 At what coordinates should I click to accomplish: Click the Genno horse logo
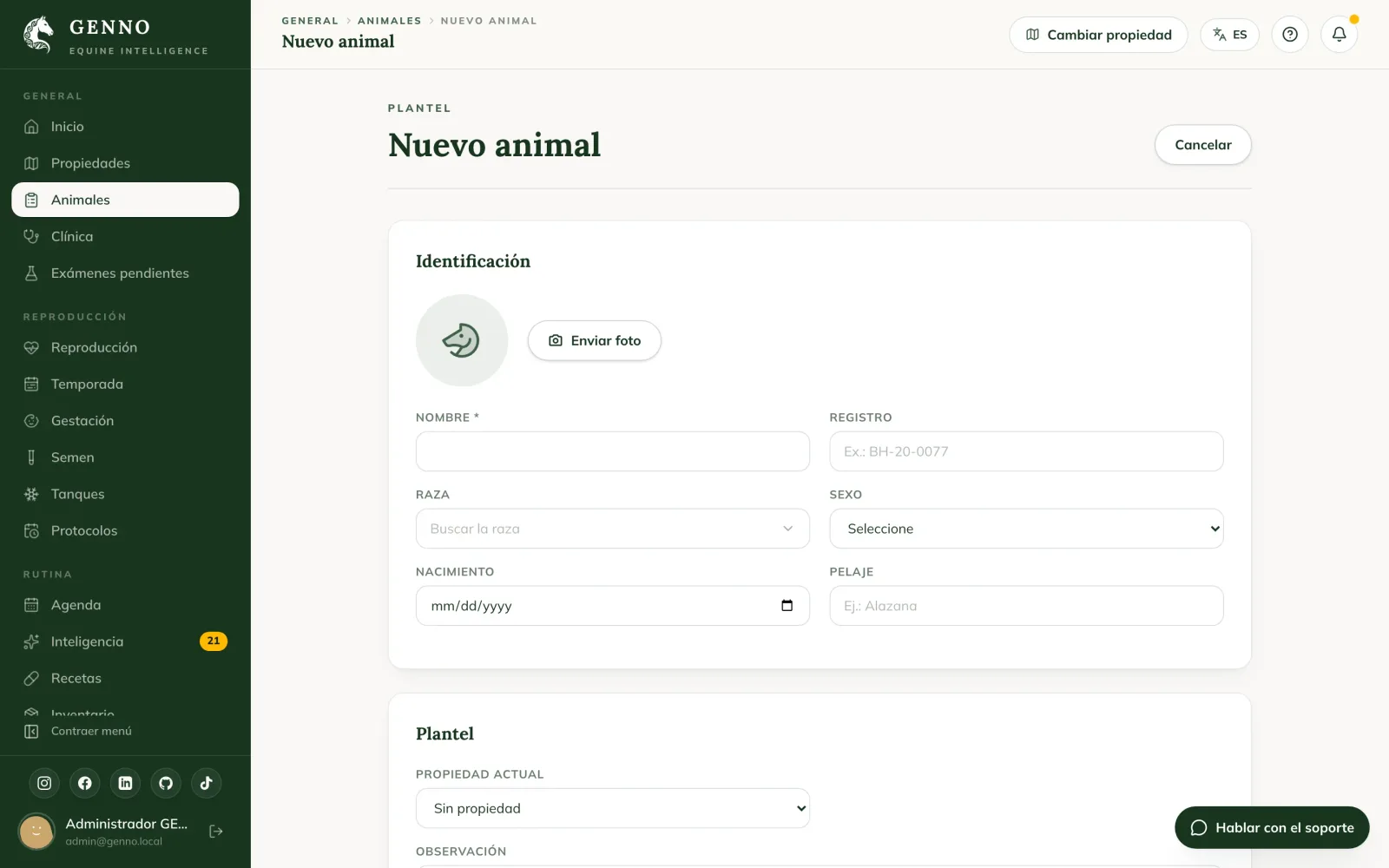[x=38, y=35]
